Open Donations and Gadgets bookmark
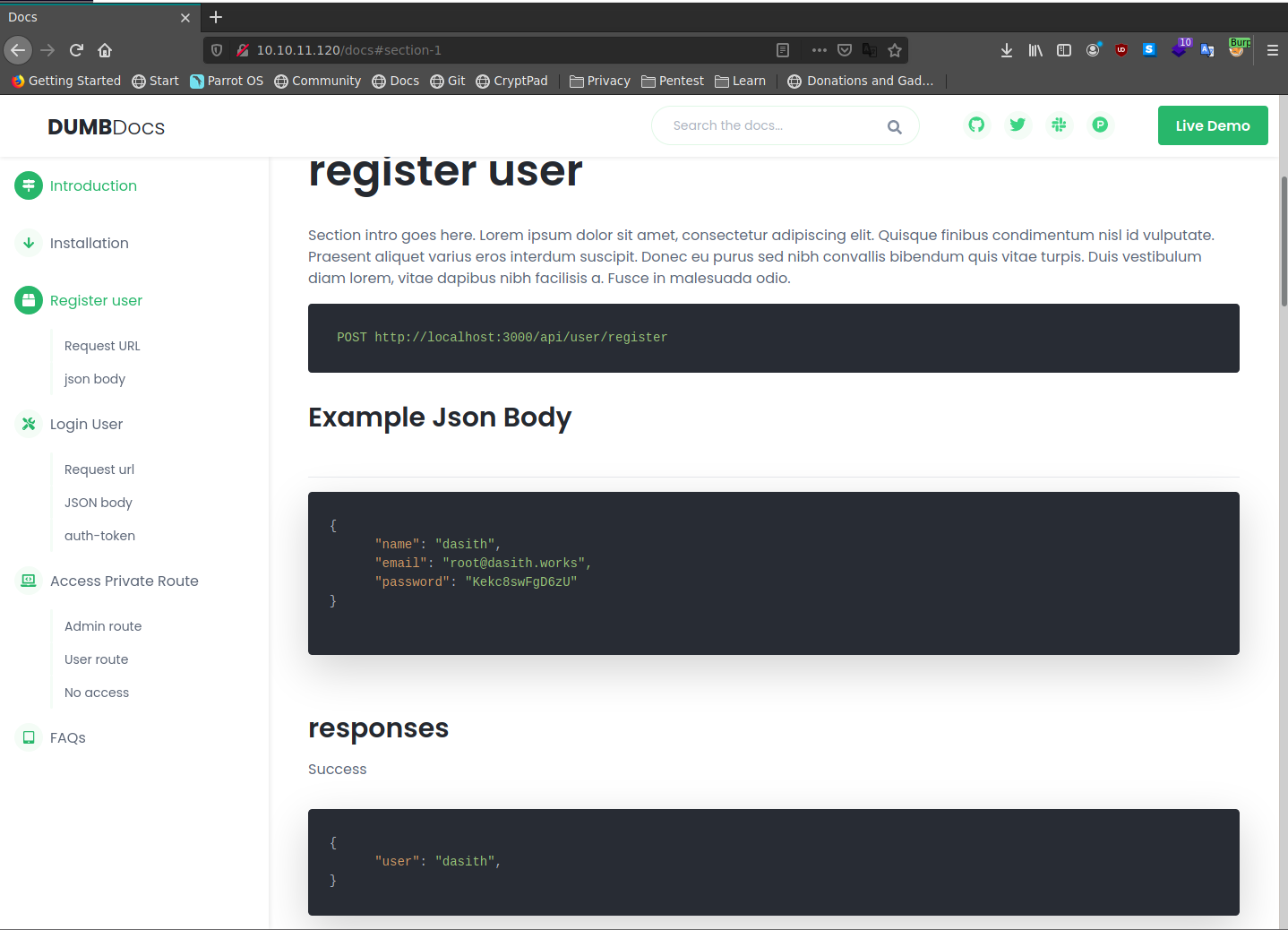Image resolution: width=1288 pixels, height=930 pixels. tap(861, 81)
